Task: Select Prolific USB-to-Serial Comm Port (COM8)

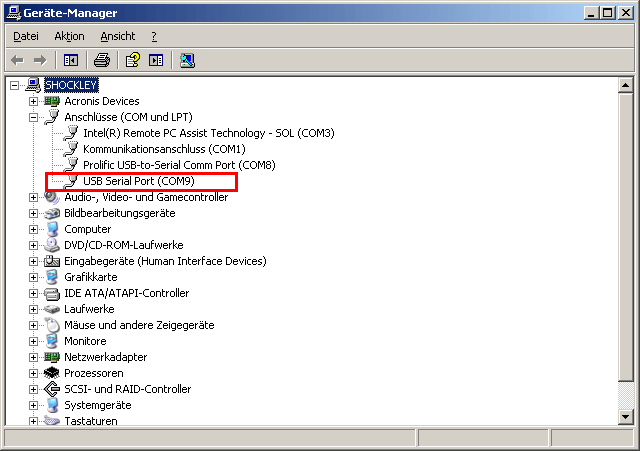Action: coord(179,165)
